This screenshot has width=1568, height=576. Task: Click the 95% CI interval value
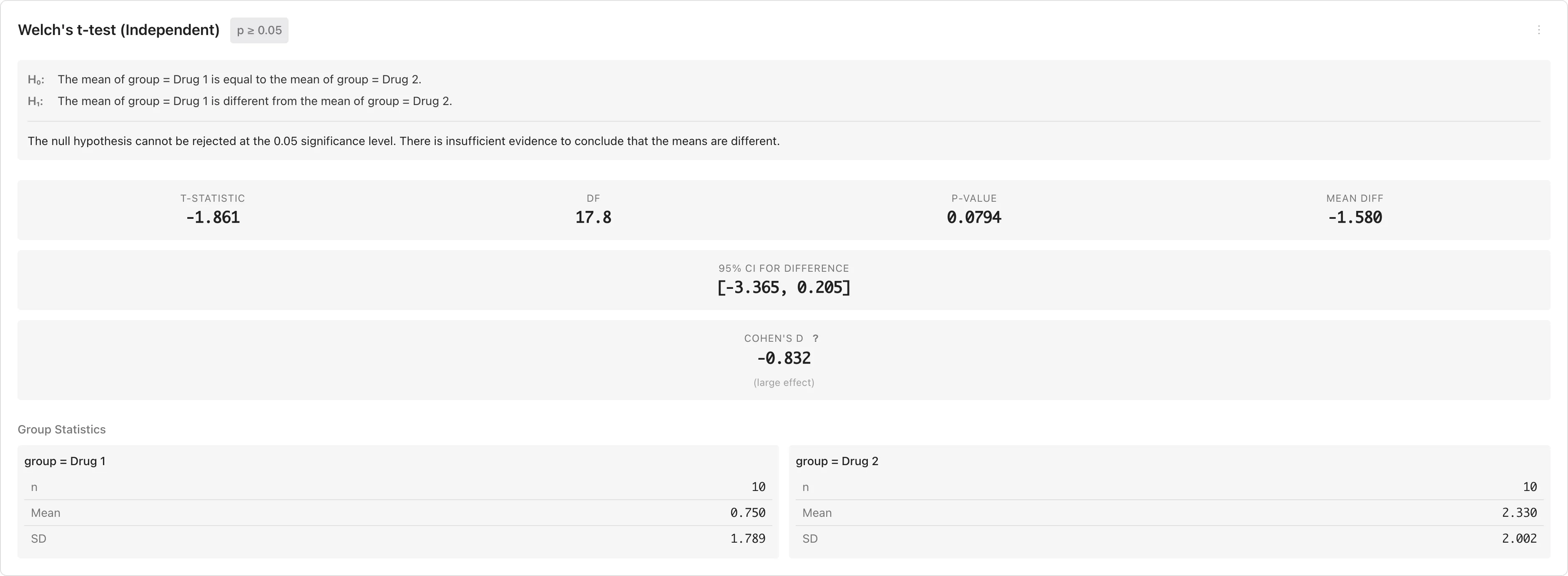coord(784,288)
